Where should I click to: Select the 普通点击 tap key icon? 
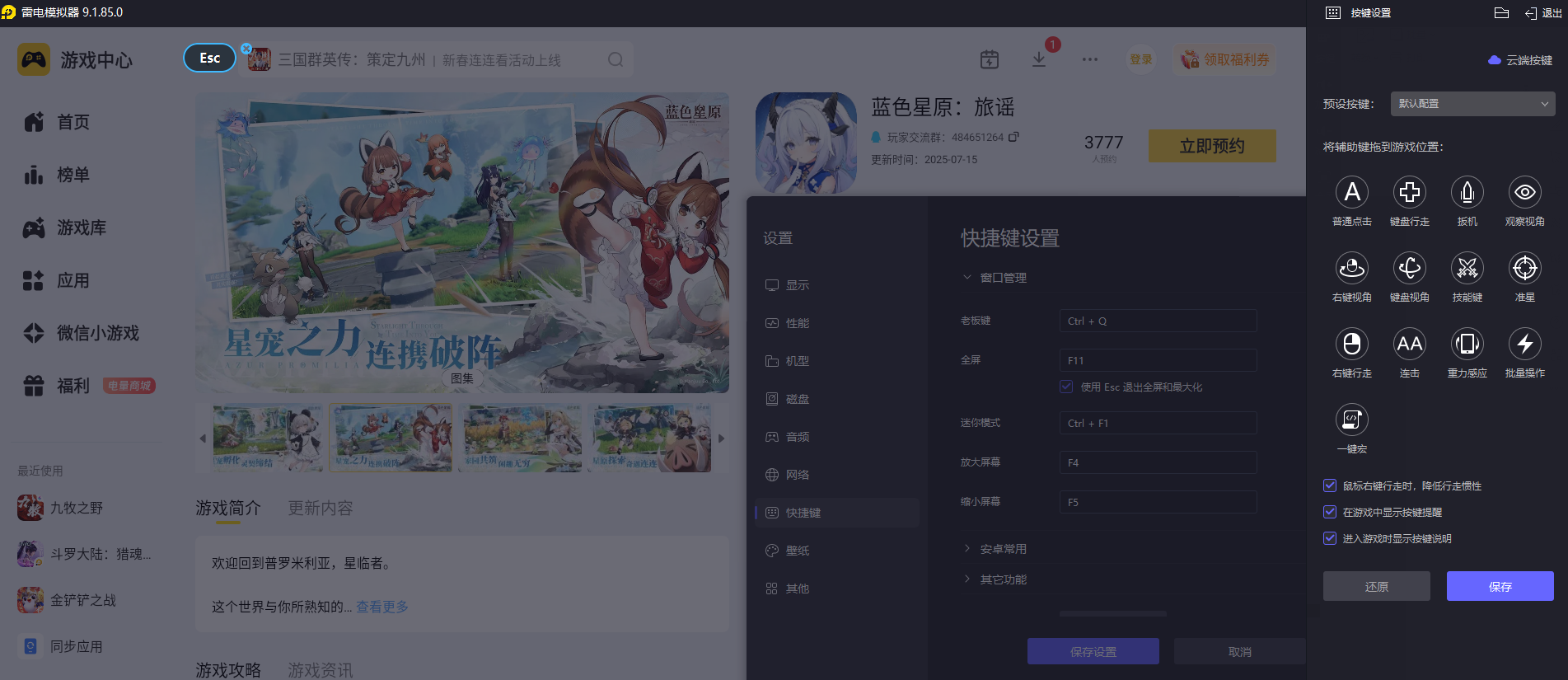tap(1352, 192)
